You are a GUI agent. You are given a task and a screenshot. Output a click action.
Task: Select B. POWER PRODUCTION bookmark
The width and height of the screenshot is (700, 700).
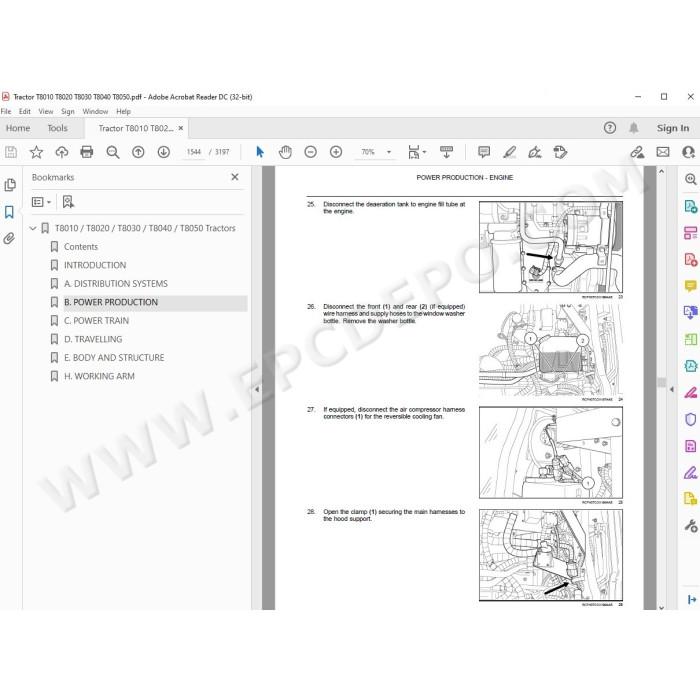[111, 302]
